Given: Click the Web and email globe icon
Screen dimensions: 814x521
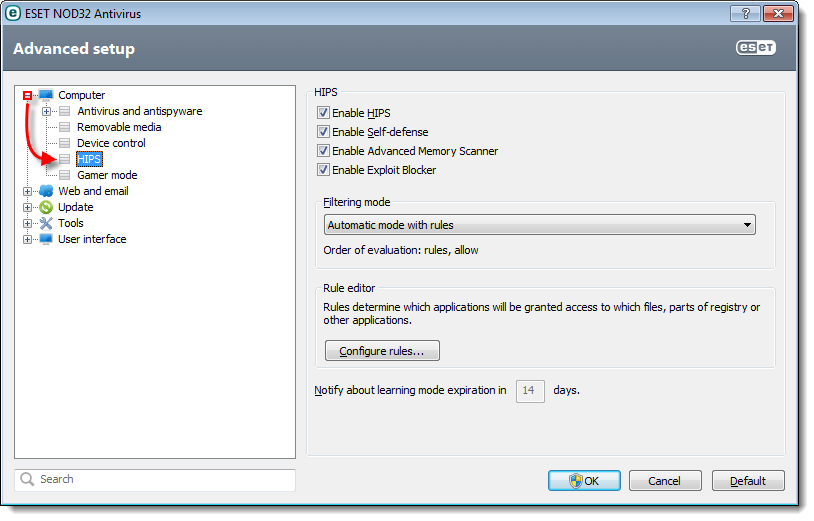Looking at the screenshot, I should (x=46, y=191).
